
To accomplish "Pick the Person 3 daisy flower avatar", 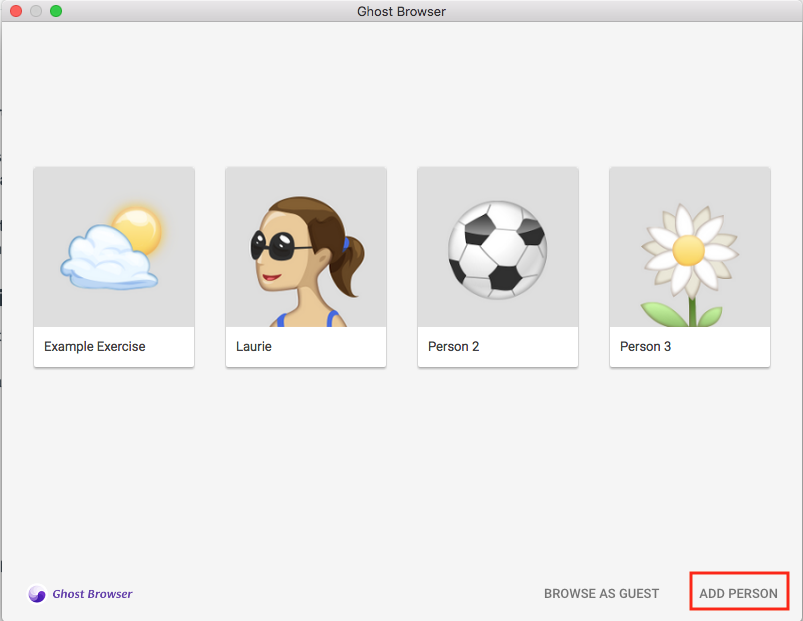I will point(690,247).
